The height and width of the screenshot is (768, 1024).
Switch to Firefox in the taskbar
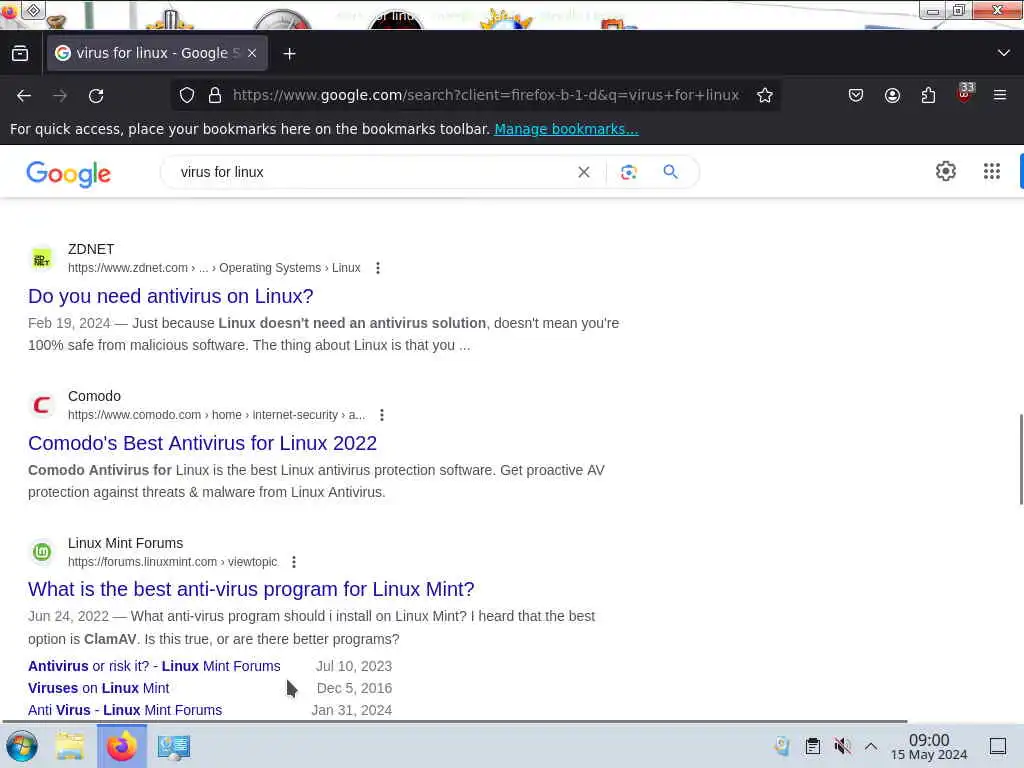tap(121, 746)
